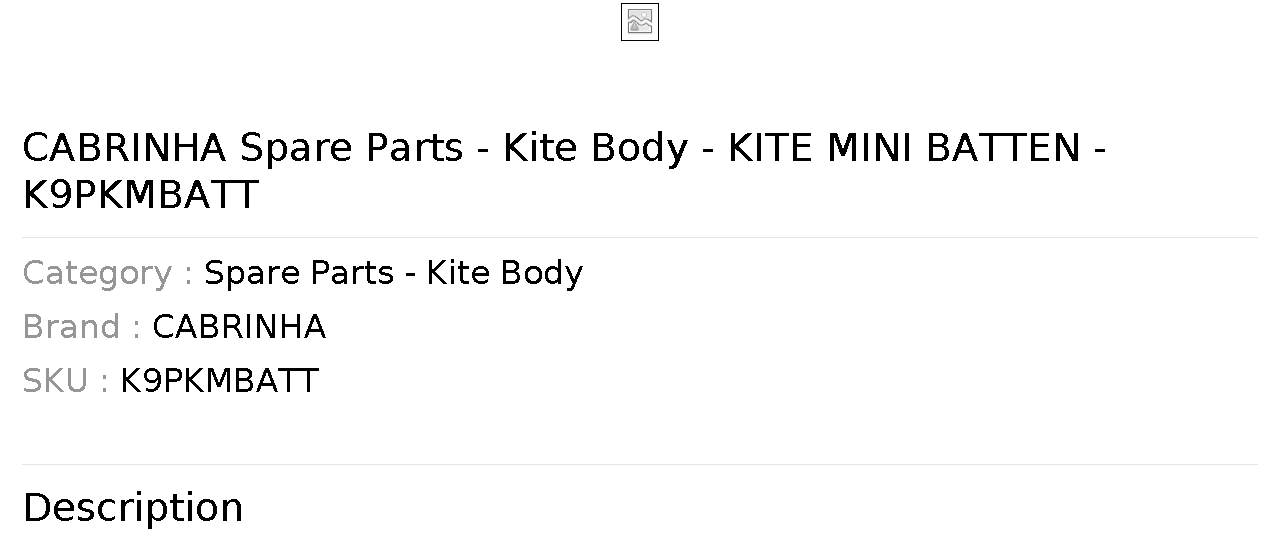Click the divider line beneath the title
Image resolution: width=1280 pixels, height=553 pixels.
[x=640, y=238]
